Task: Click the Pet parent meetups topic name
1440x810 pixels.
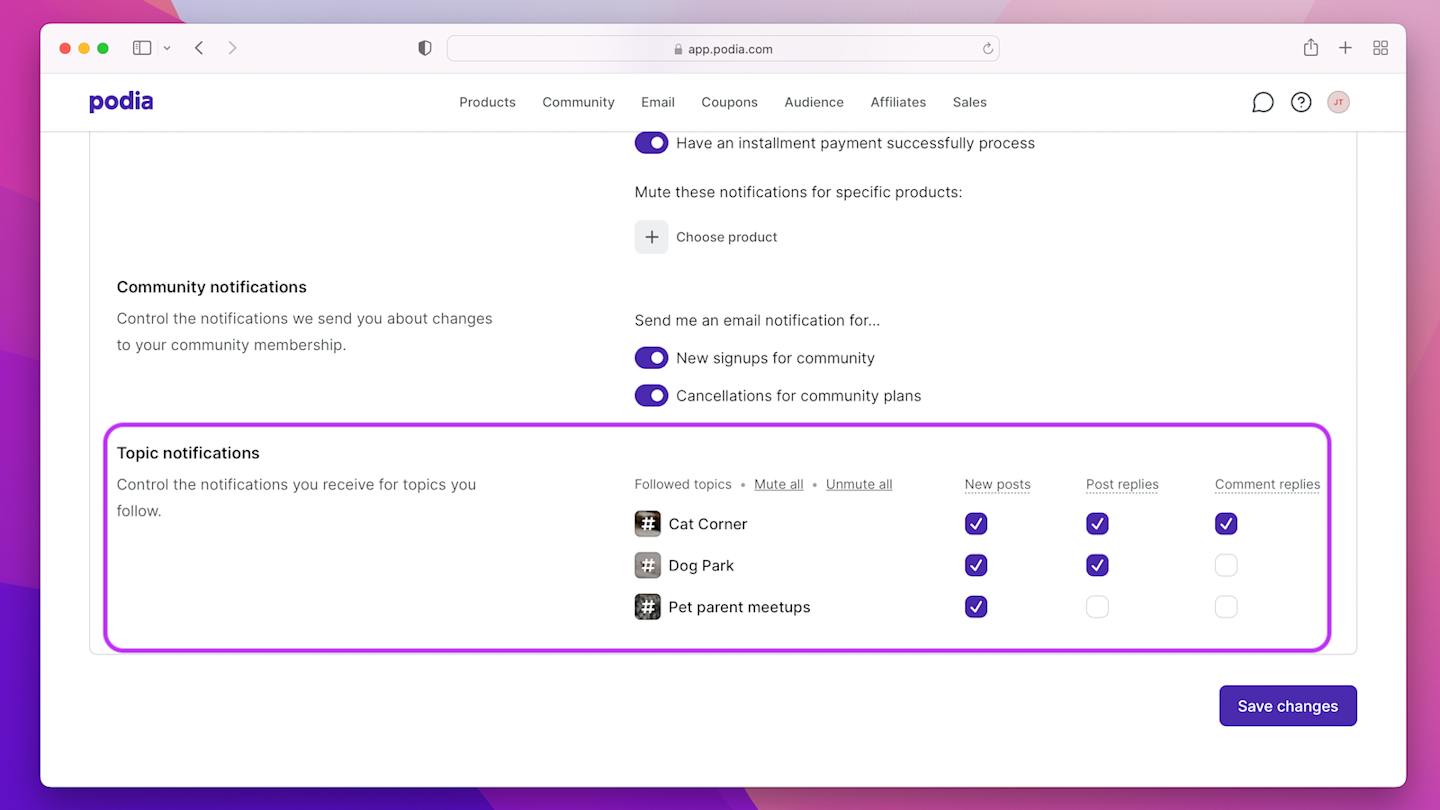Action: coord(739,607)
